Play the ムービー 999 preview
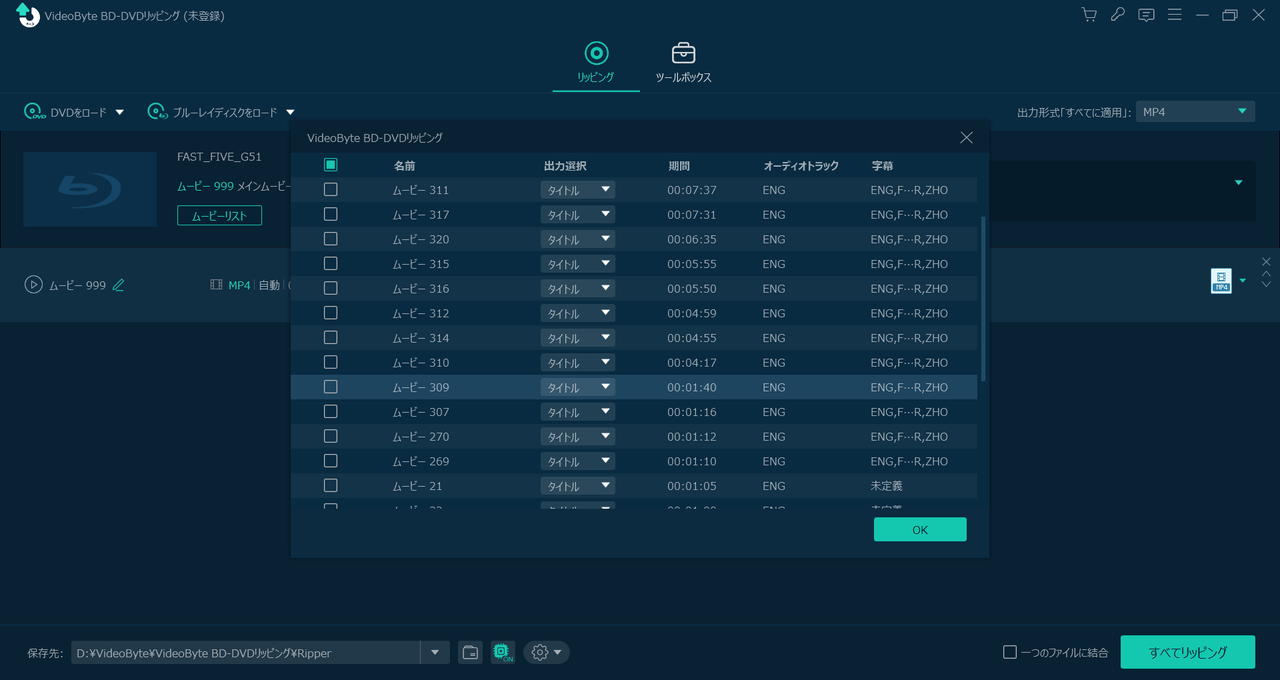Image resolution: width=1280 pixels, height=680 pixels. point(33,285)
